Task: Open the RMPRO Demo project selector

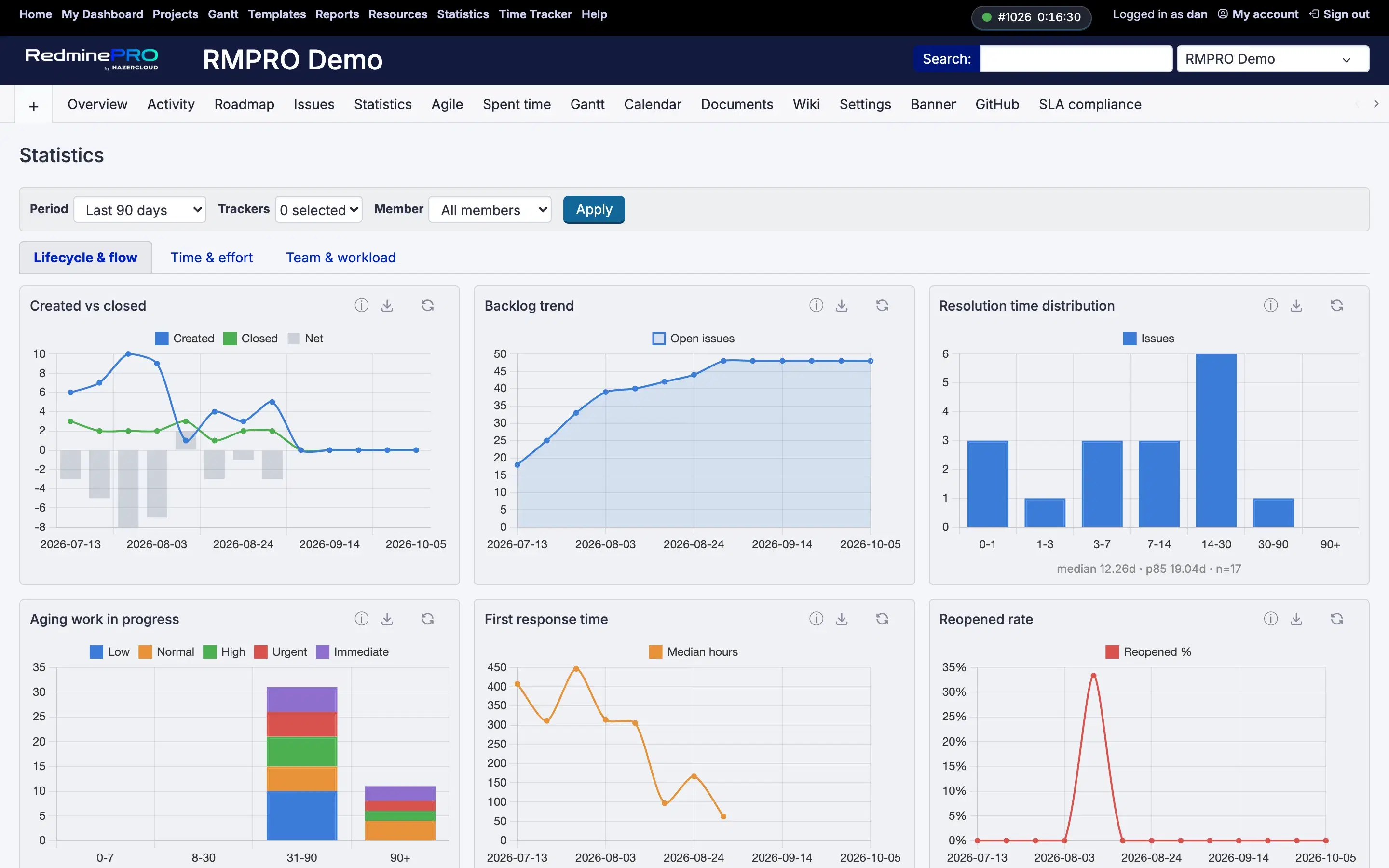Action: (1272, 59)
